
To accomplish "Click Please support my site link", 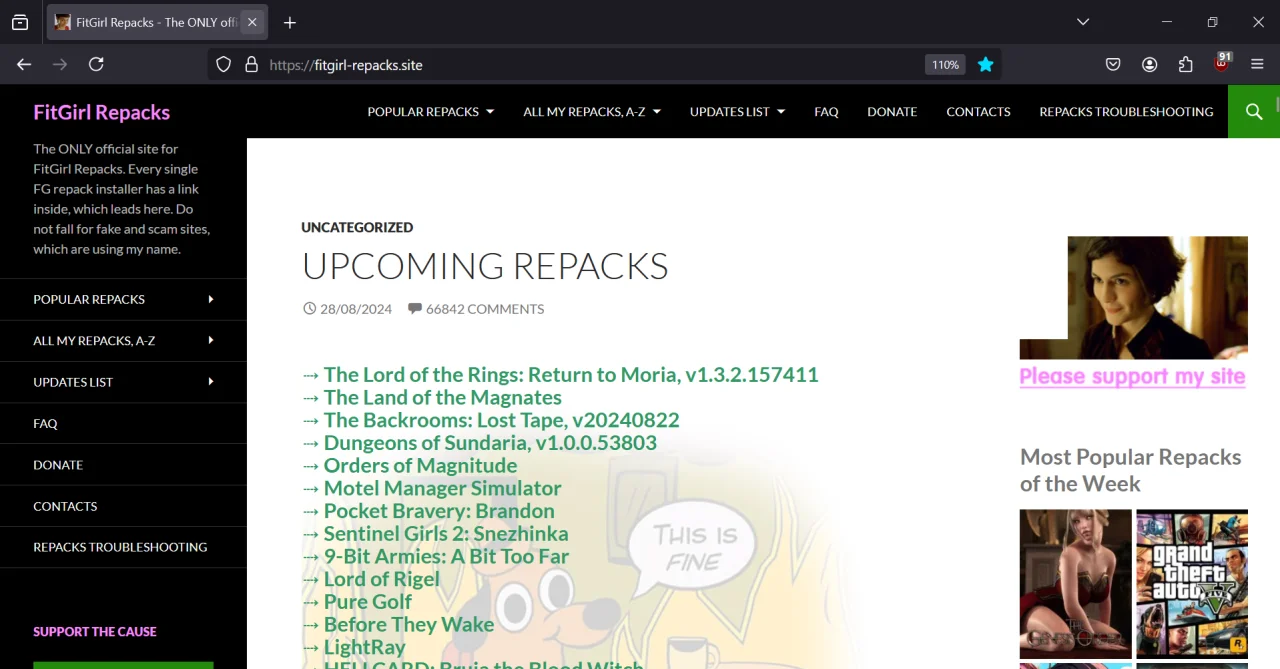I will point(1132,377).
